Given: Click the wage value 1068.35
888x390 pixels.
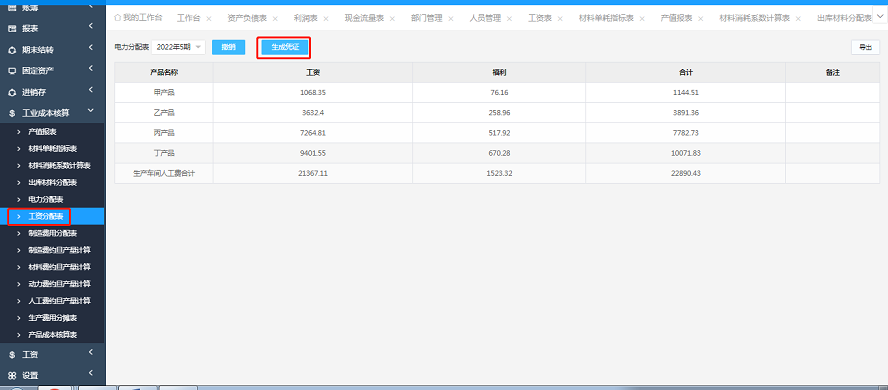Looking at the screenshot, I should 313,92.
